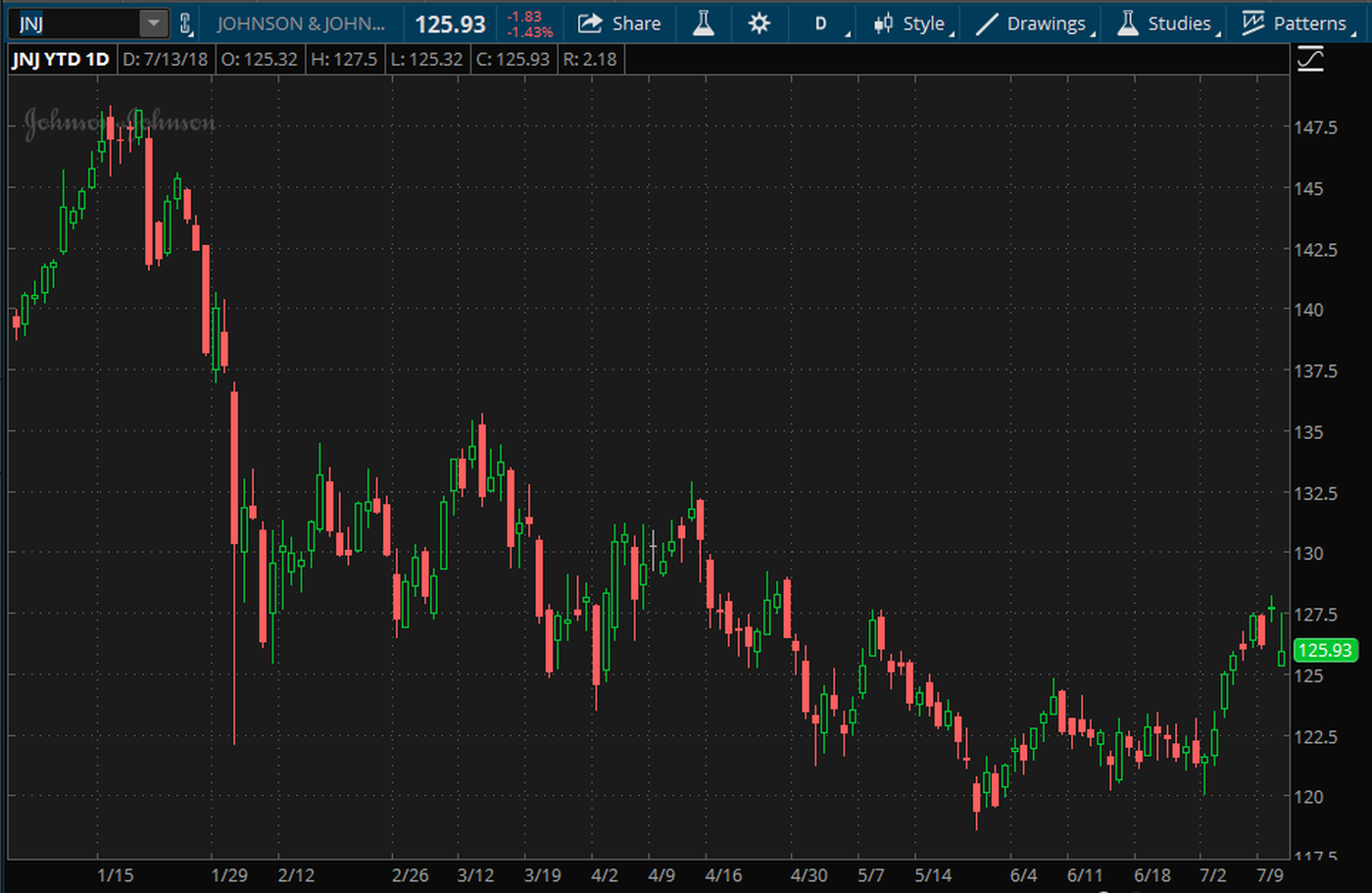Click the JNJ YTD 1D chart label

[x=61, y=60]
